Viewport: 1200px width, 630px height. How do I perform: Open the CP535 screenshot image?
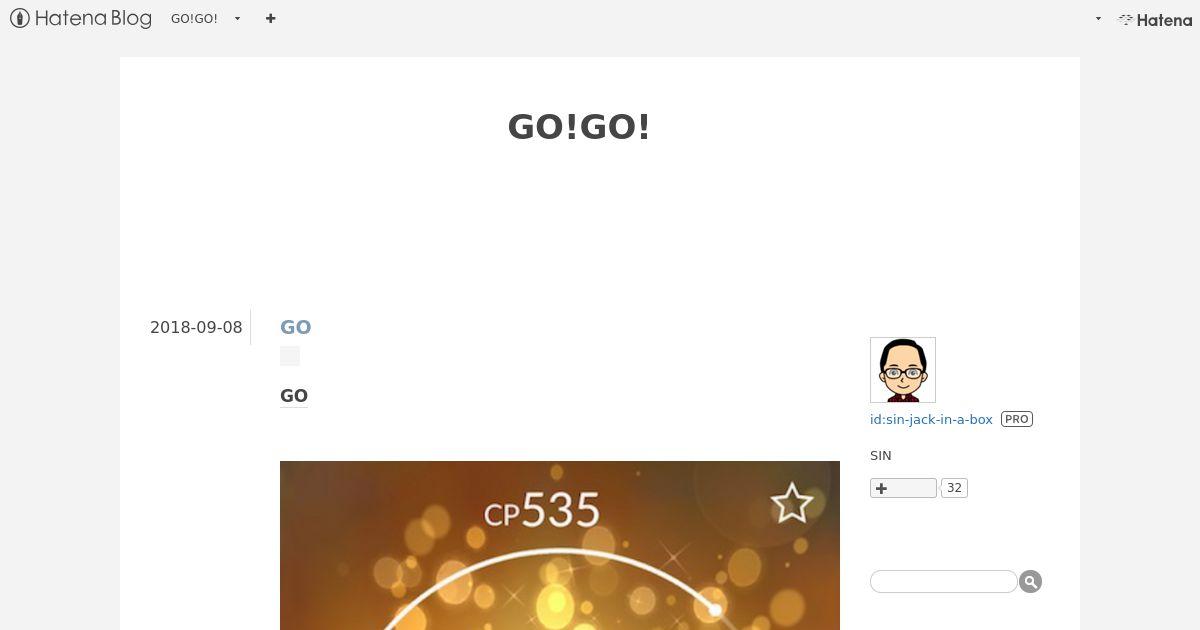pyautogui.click(x=560, y=545)
